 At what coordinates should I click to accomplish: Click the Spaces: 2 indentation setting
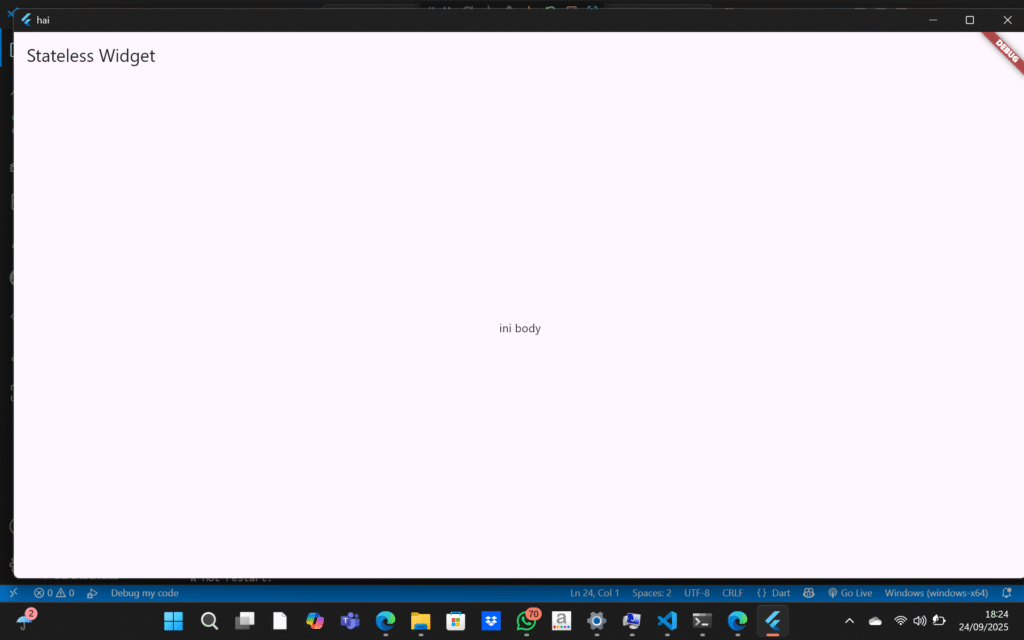point(652,593)
